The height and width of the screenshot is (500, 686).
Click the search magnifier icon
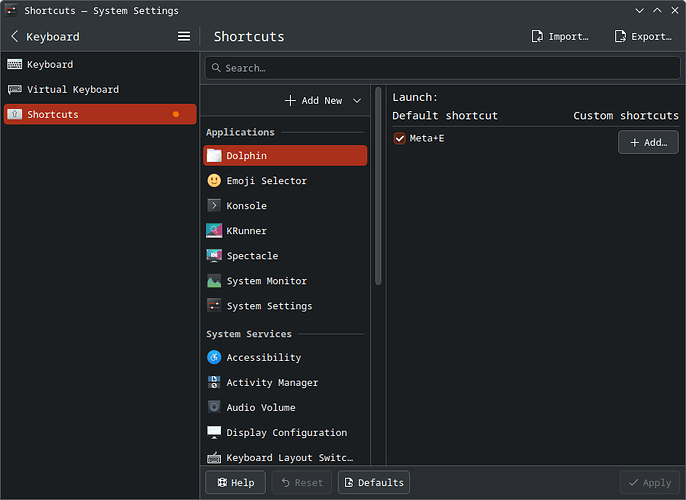click(216, 68)
